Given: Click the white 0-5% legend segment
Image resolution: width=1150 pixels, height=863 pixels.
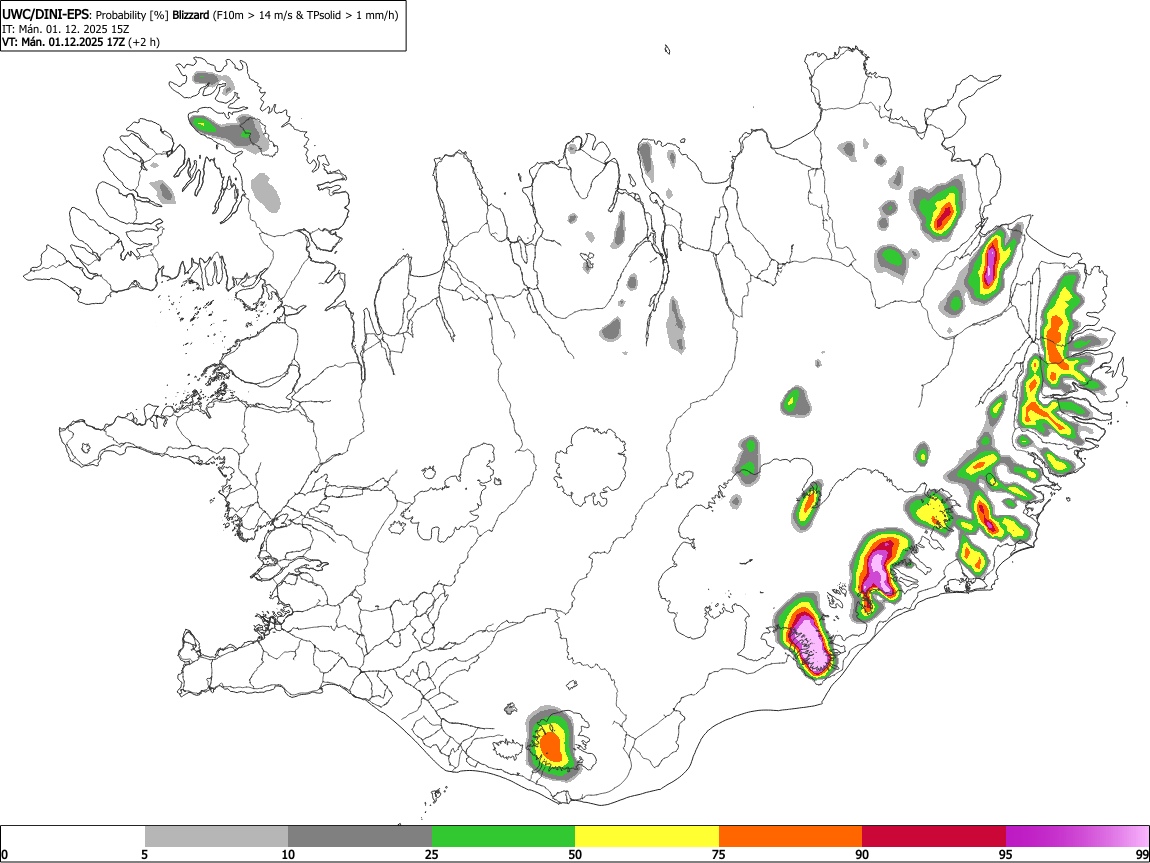Looking at the screenshot, I should (x=73, y=837).
